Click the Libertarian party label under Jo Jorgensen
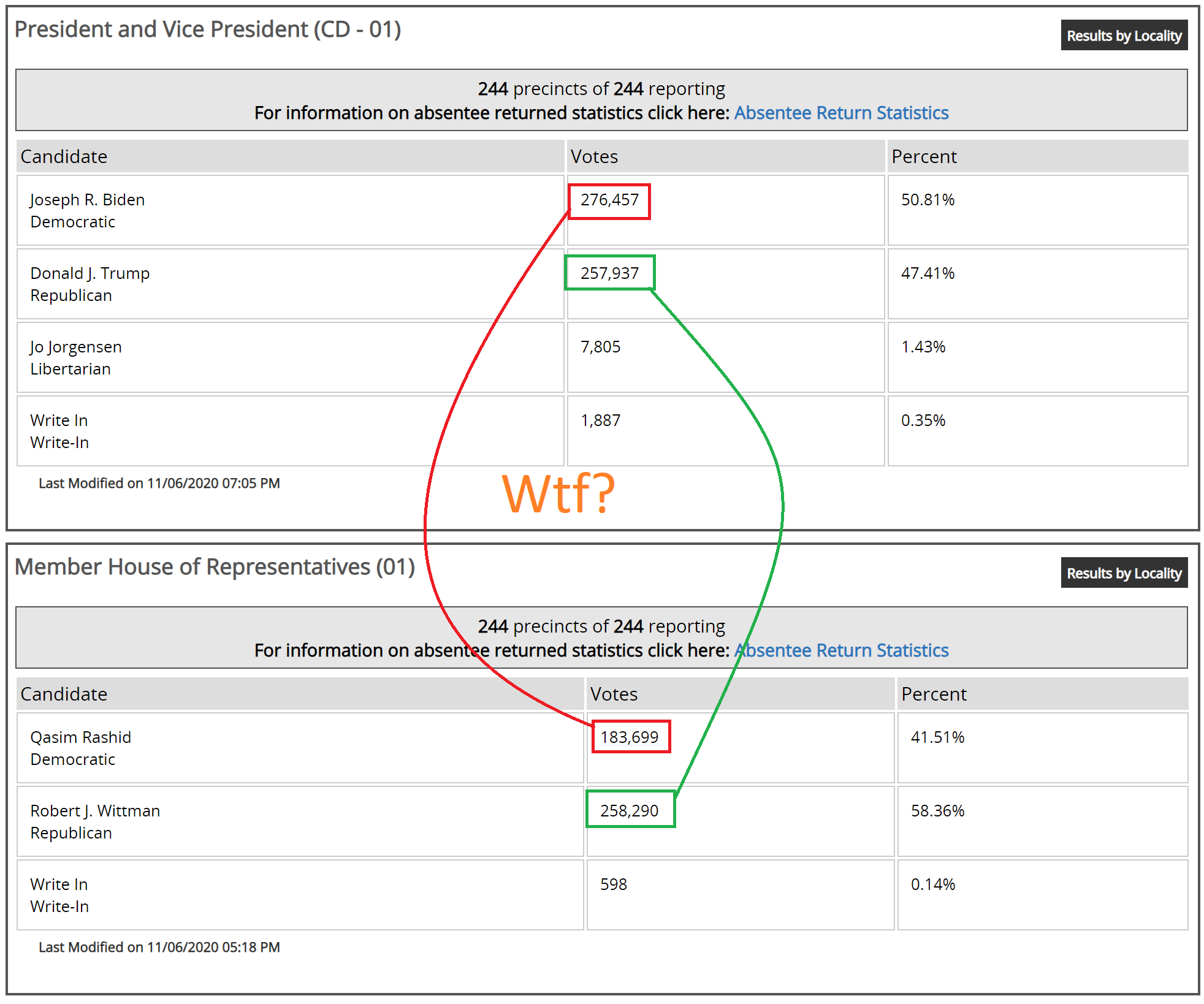Viewport: 1204px width, 1004px height. [70, 369]
